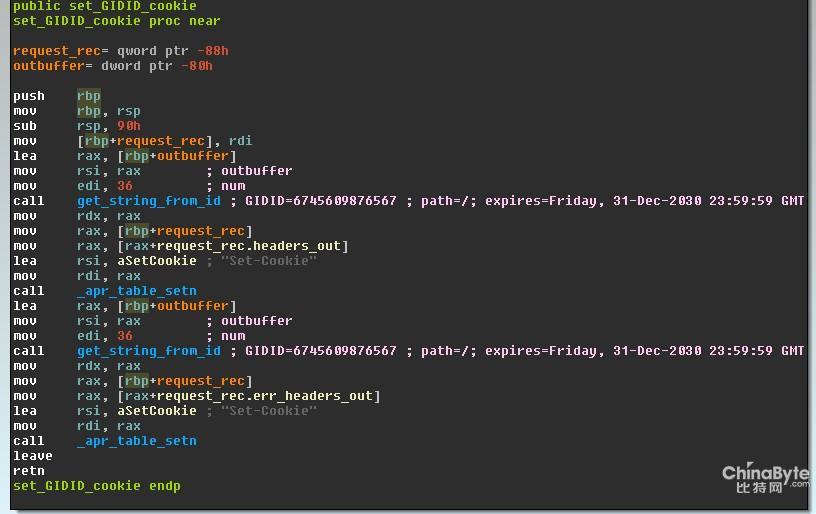Click the request_rec.err_headers_out field reference
This screenshot has width=816, height=514.
pos(265,396)
